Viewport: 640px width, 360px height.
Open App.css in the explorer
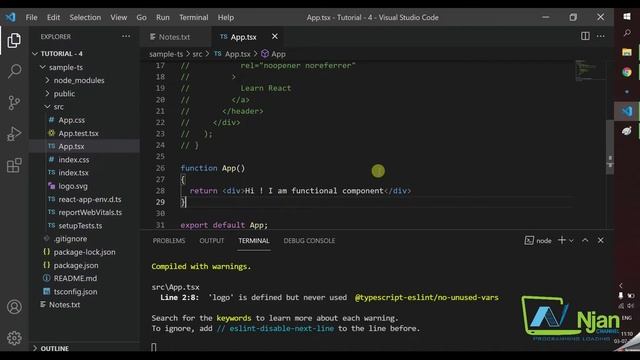pyautogui.click(x=71, y=120)
